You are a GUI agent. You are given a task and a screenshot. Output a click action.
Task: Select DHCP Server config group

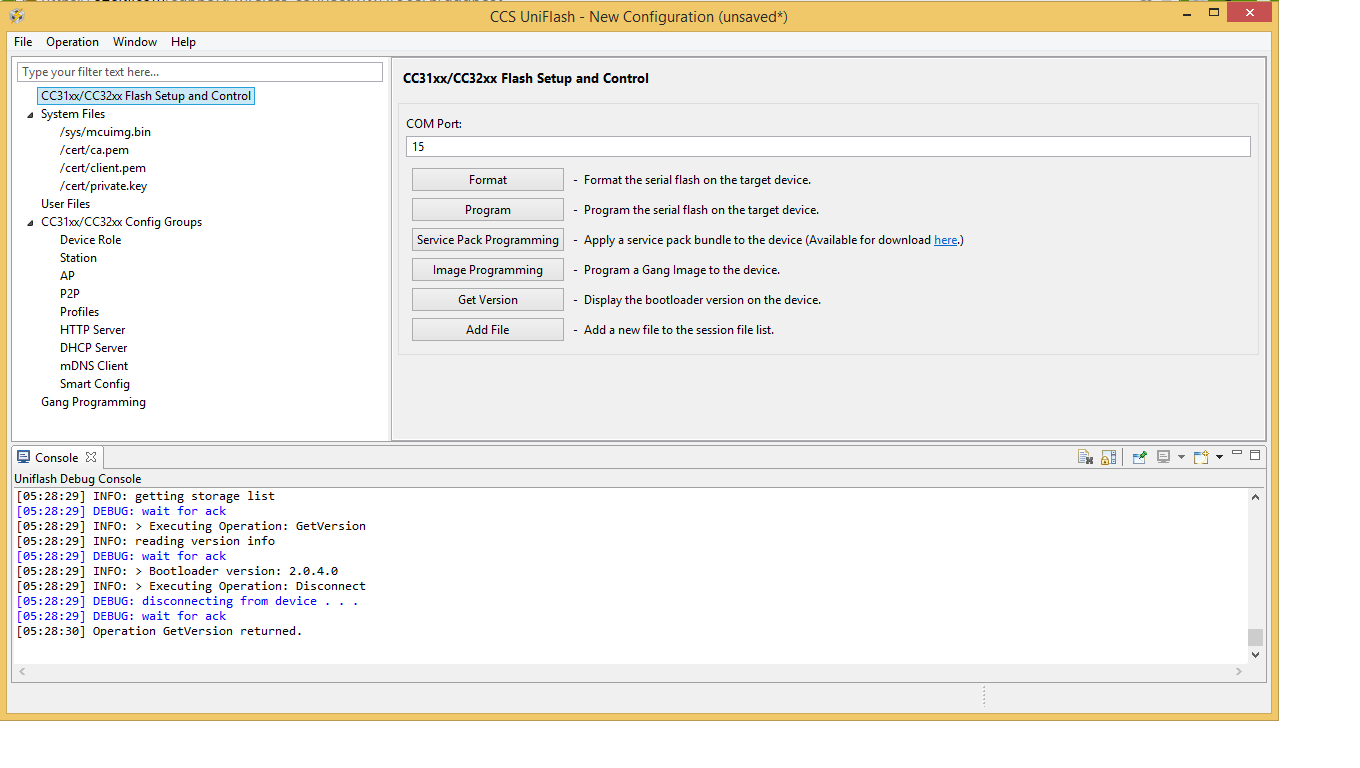click(93, 348)
